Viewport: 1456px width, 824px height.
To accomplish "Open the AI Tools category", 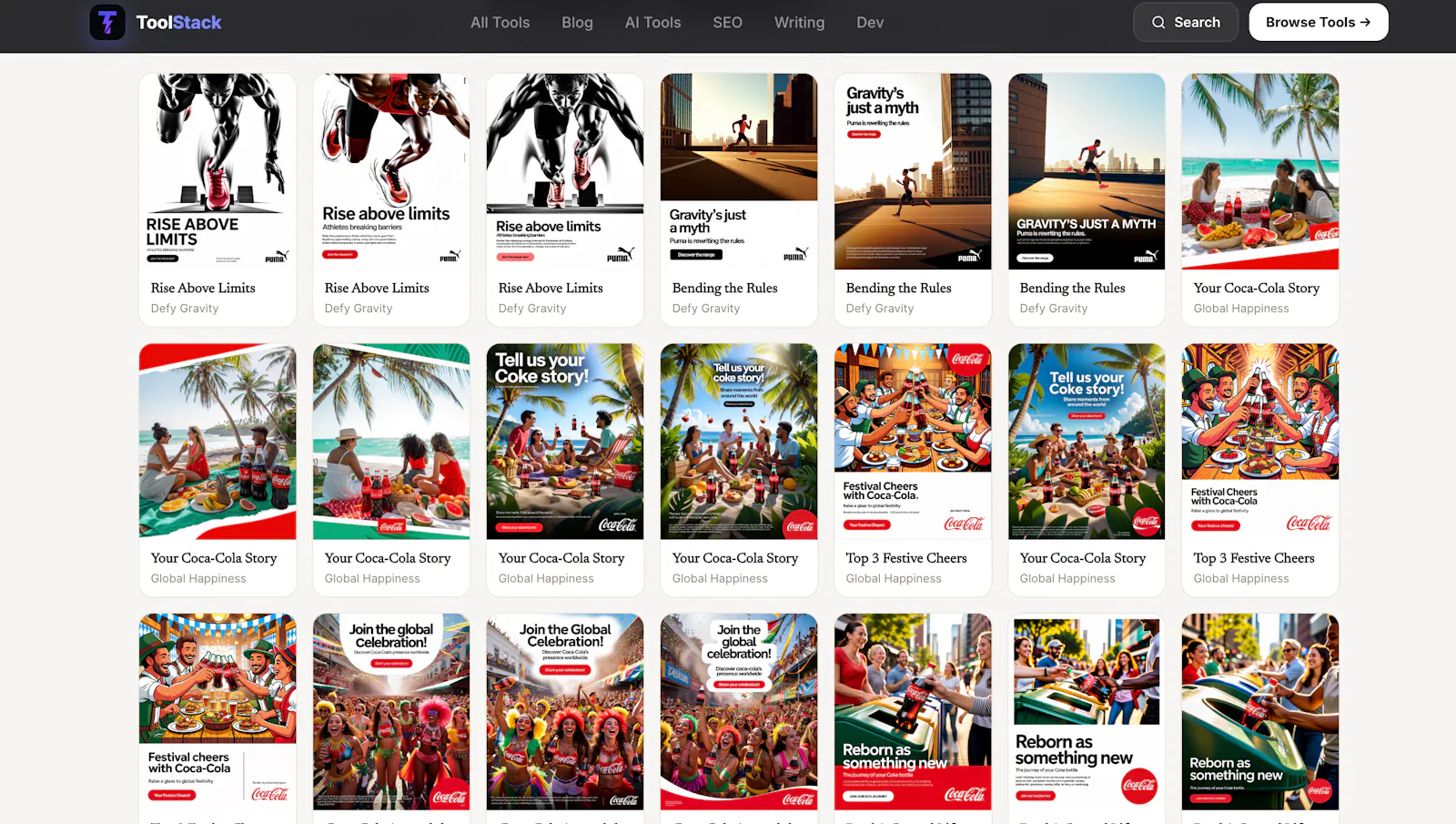I will (652, 23).
